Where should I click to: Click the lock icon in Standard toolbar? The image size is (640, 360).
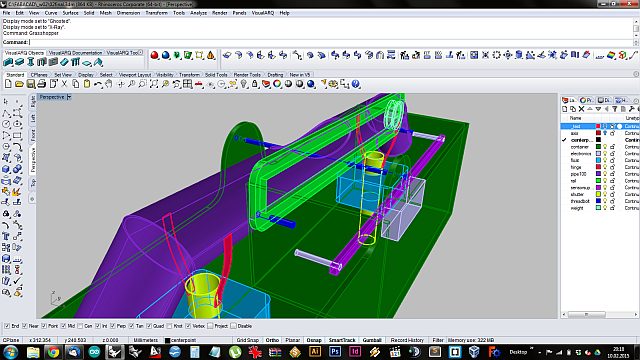point(255,84)
